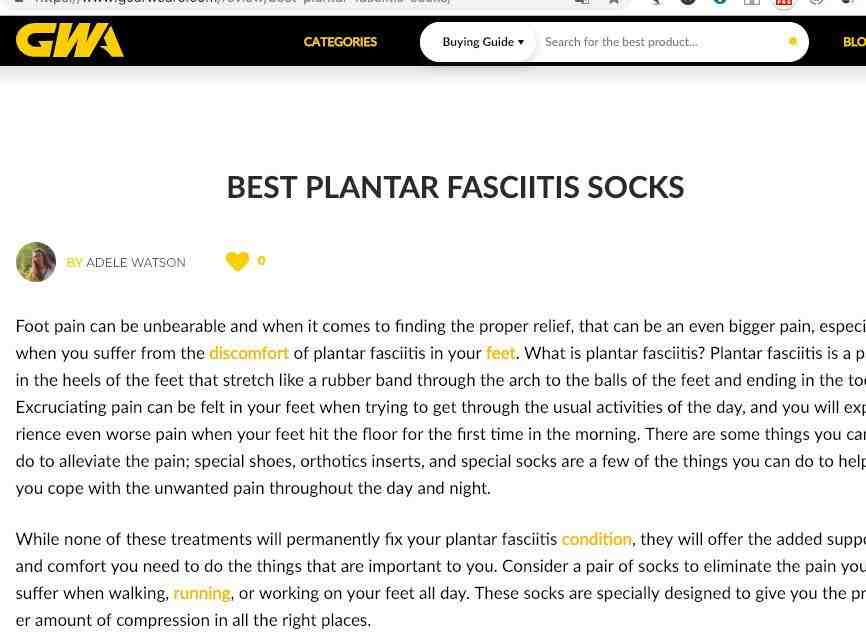This screenshot has width=866, height=639.
Task: Follow the 'feet' hyperlink
Action: [500, 353]
